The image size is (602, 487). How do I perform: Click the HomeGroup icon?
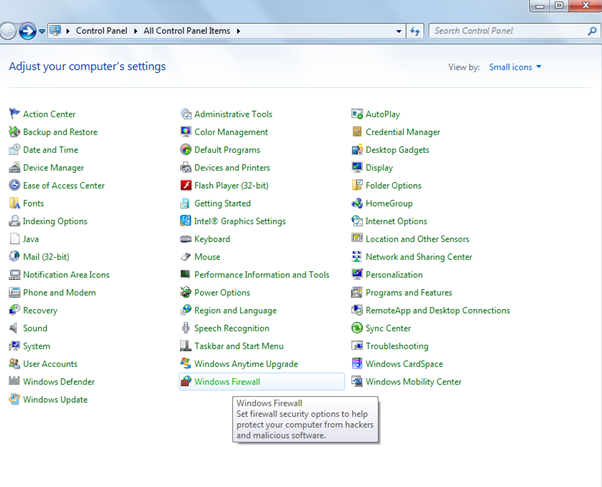357,203
